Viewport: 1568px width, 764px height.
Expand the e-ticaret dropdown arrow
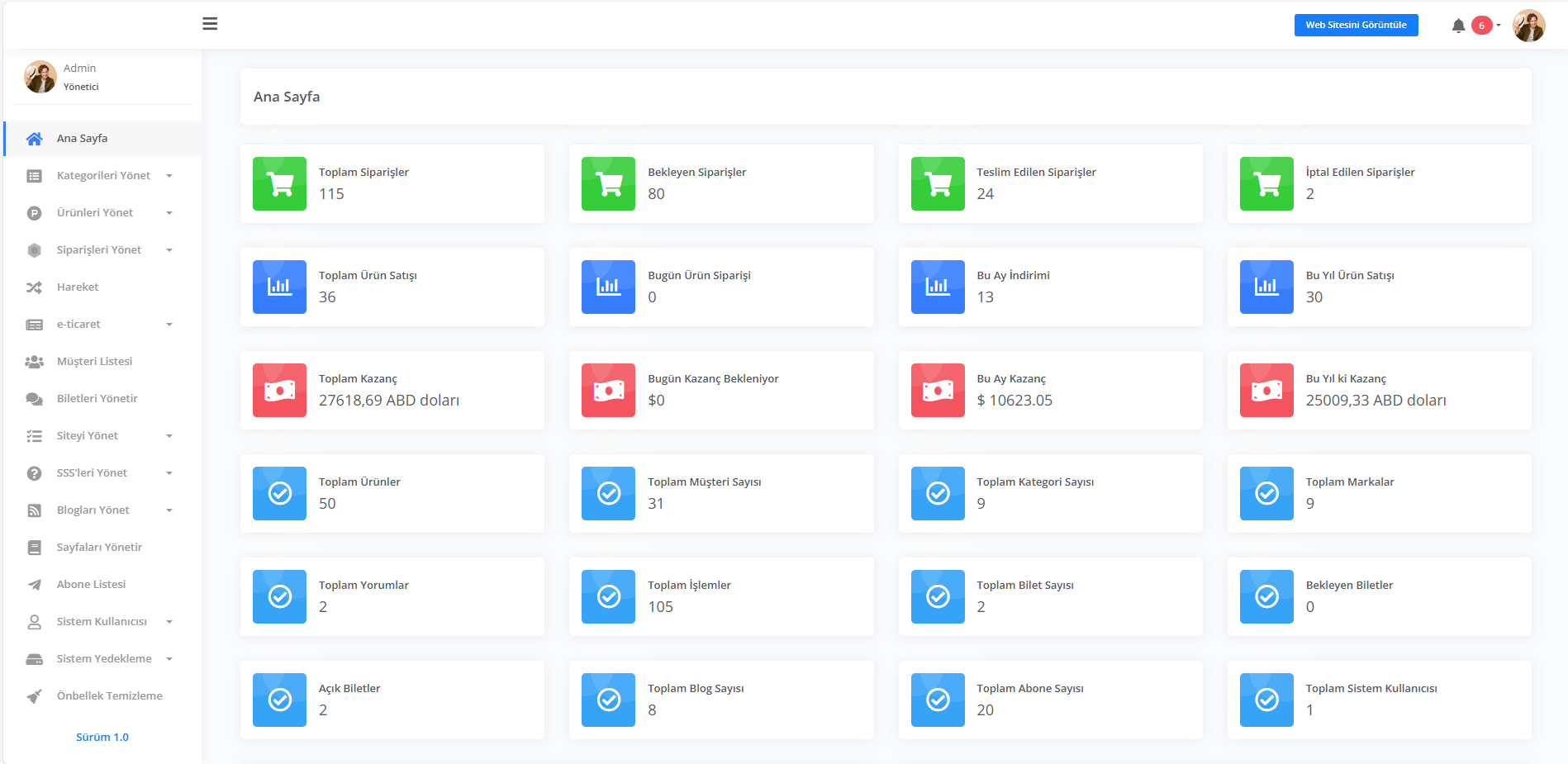pos(169,325)
